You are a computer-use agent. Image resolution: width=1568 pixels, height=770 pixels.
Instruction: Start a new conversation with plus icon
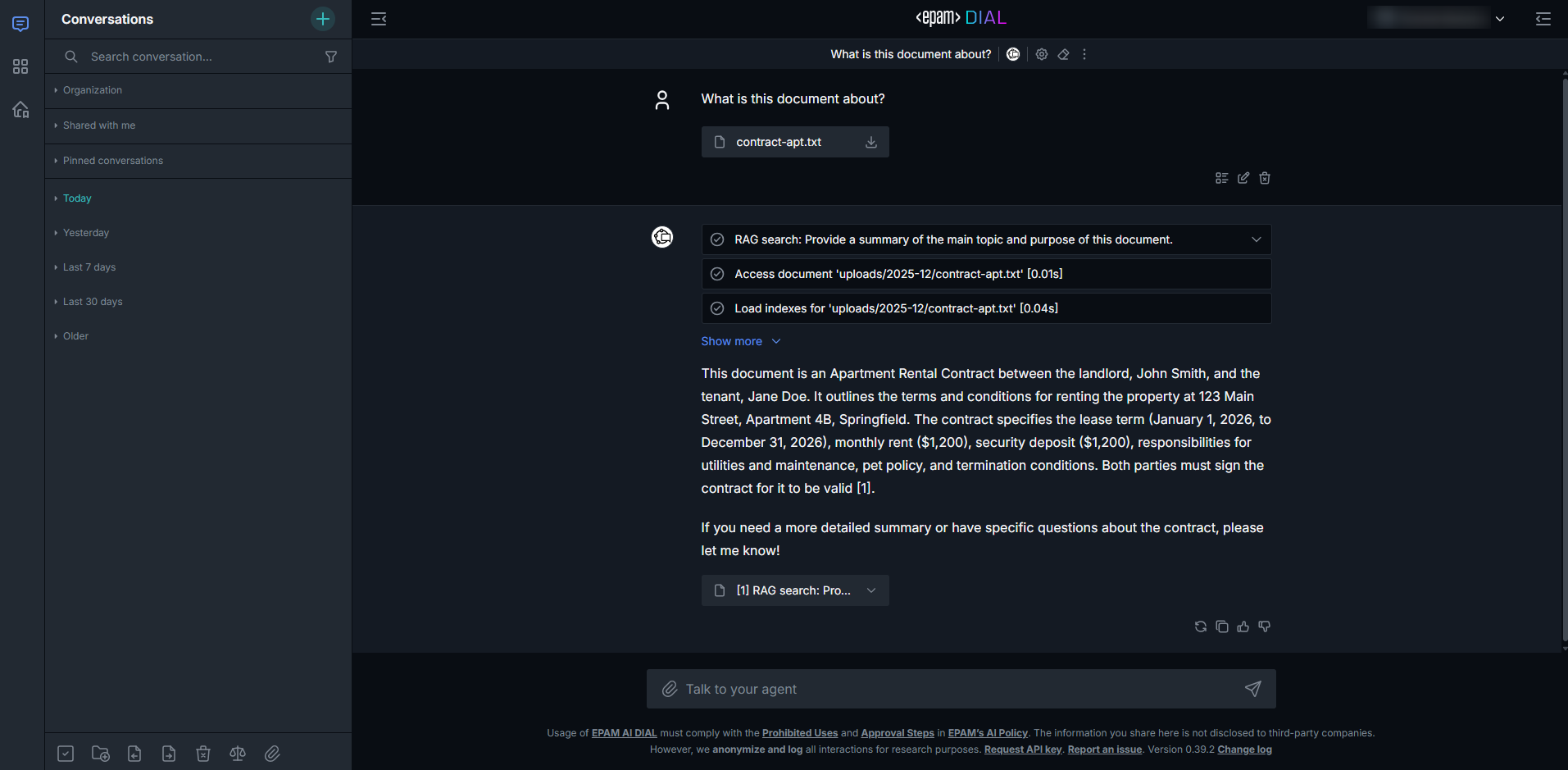click(323, 19)
